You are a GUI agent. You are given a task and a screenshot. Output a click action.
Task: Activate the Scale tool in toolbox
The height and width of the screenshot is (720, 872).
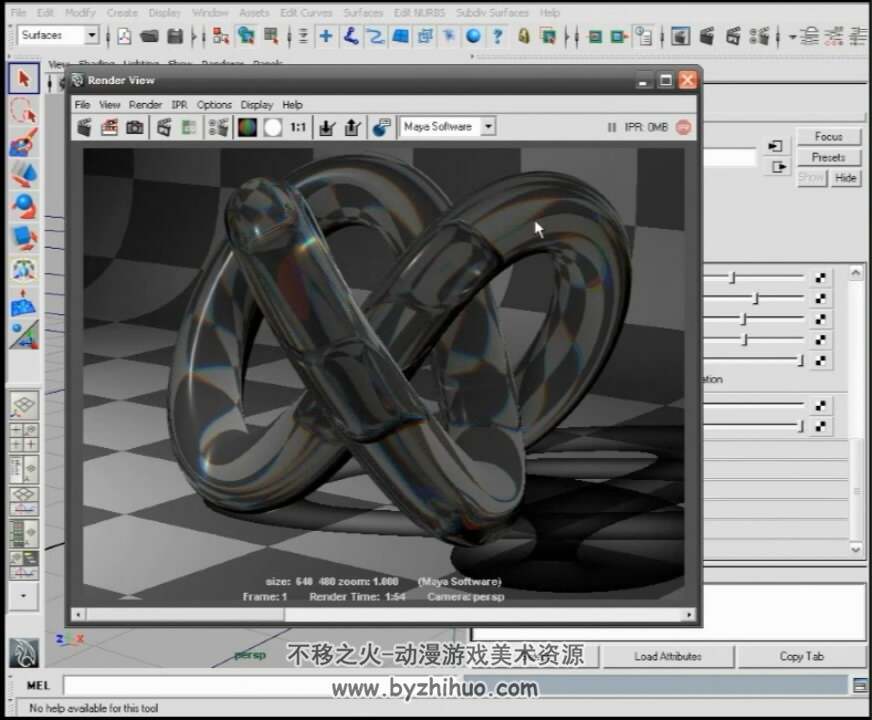pos(24,238)
